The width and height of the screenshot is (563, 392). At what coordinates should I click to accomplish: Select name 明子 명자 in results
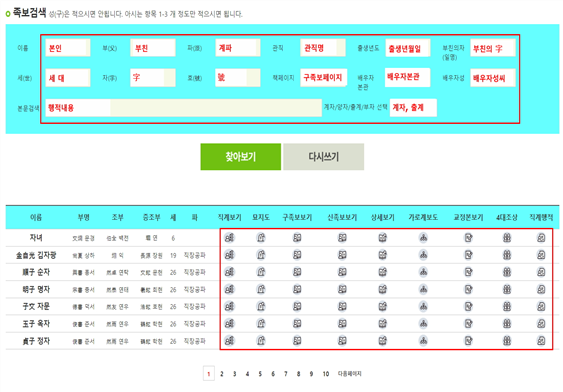point(36,289)
